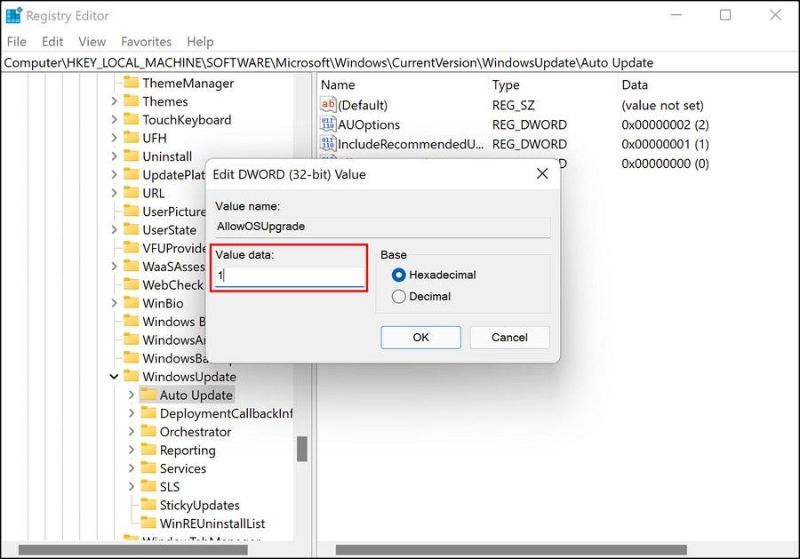Click the IncludeRecommendedUpdates DWORD icon

(328, 144)
